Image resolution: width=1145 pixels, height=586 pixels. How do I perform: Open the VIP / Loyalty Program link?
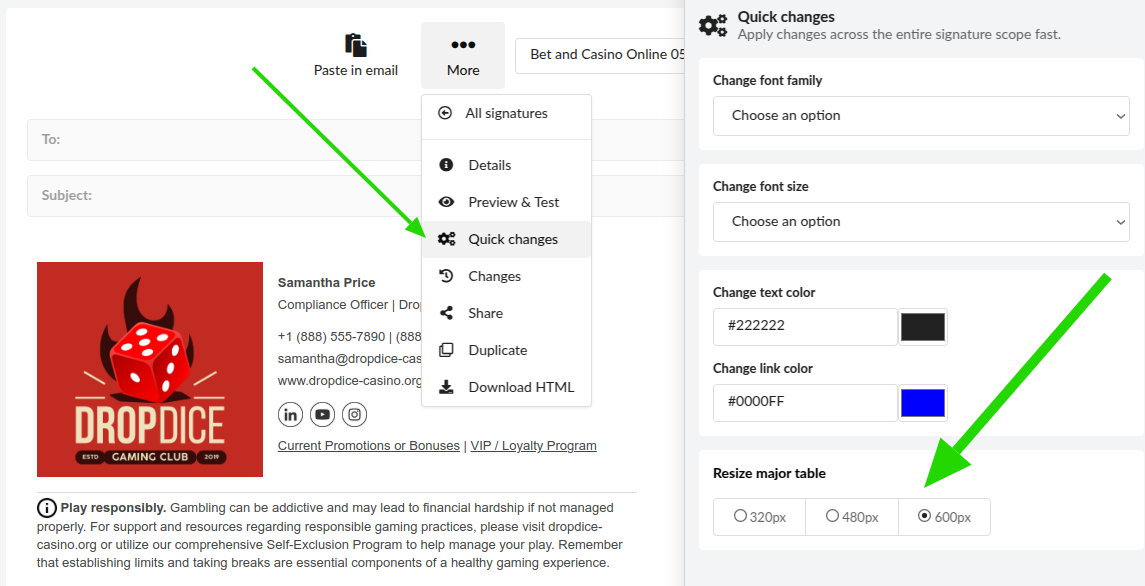(x=533, y=445)
